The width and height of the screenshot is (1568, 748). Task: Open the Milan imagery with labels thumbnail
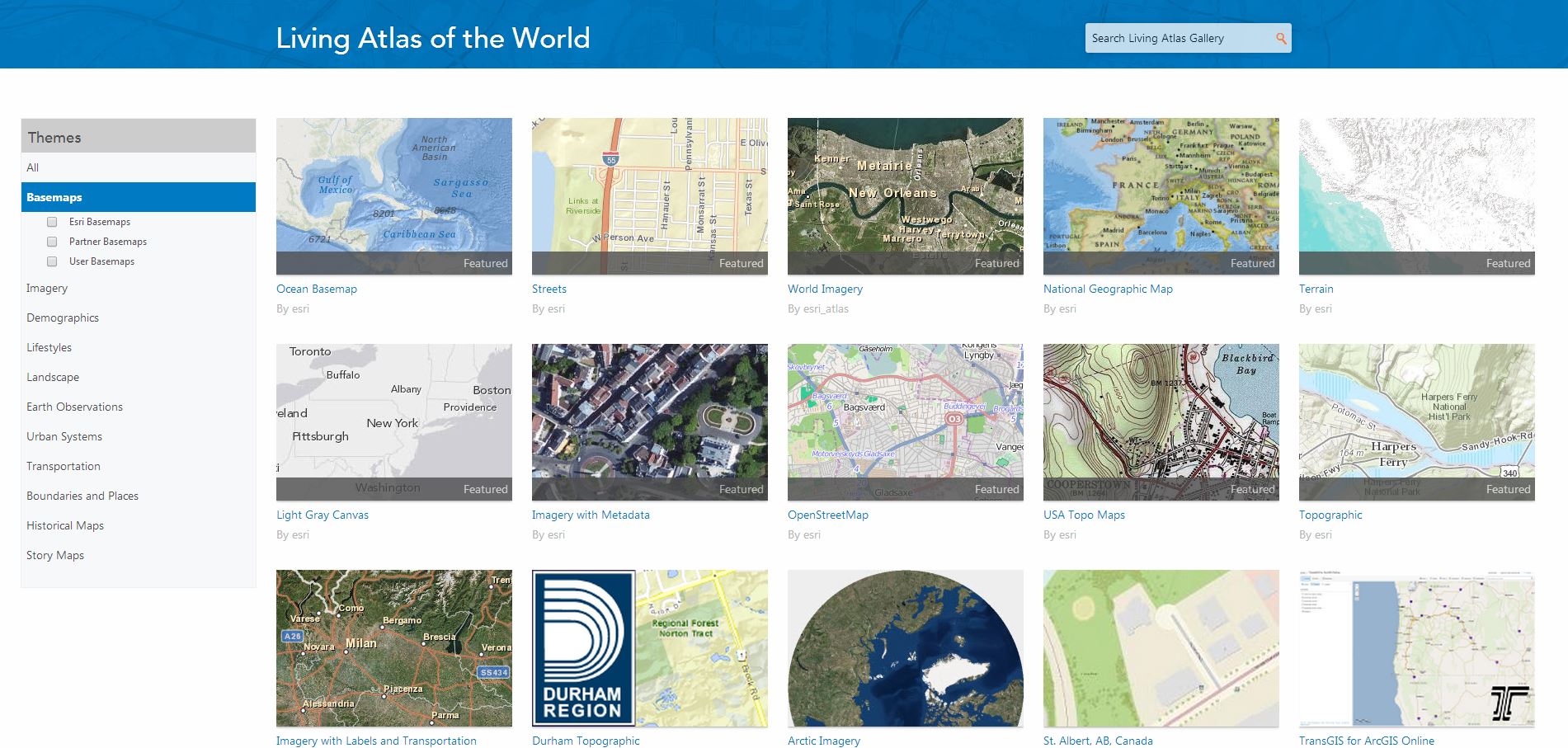(394, 648)
